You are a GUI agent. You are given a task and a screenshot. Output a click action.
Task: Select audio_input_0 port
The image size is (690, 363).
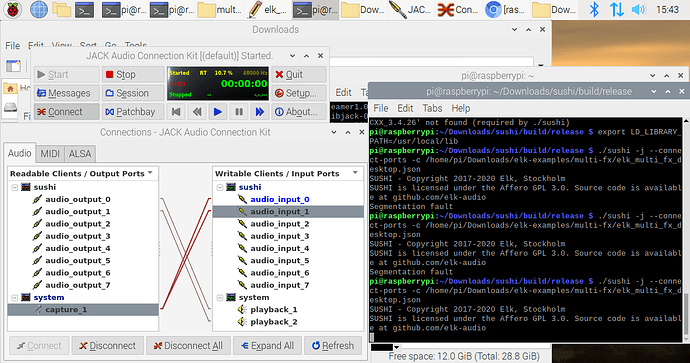[280, 199]
